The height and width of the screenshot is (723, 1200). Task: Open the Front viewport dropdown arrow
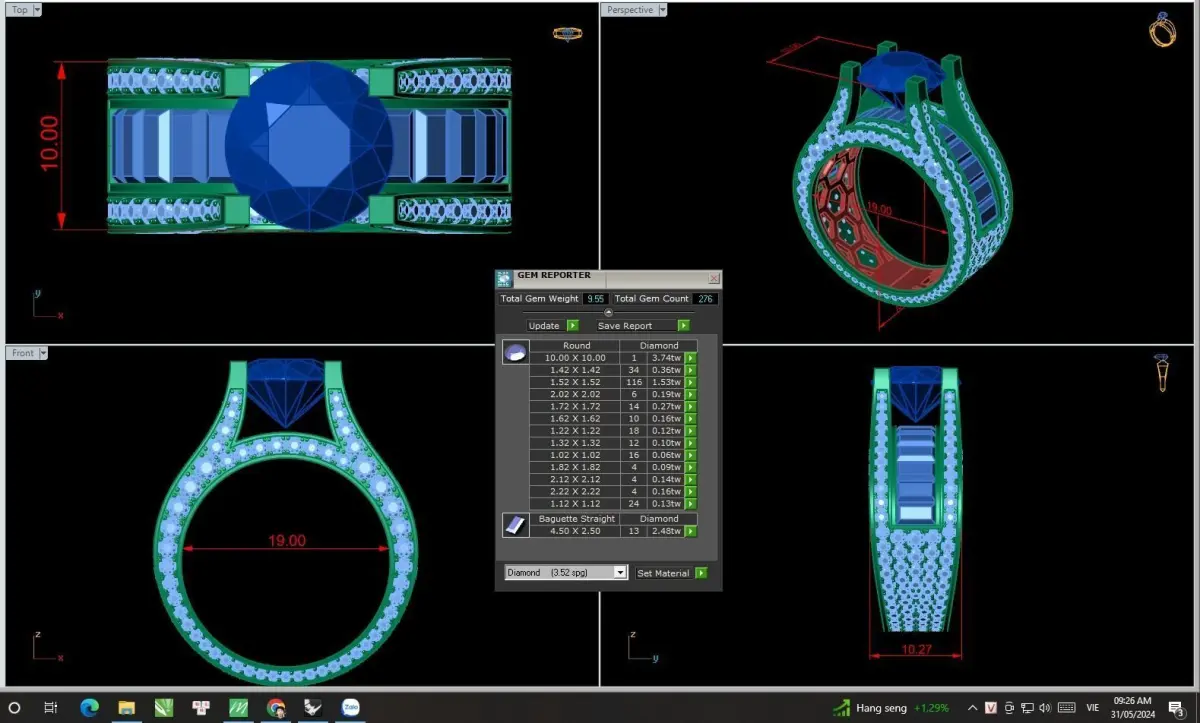42,353
